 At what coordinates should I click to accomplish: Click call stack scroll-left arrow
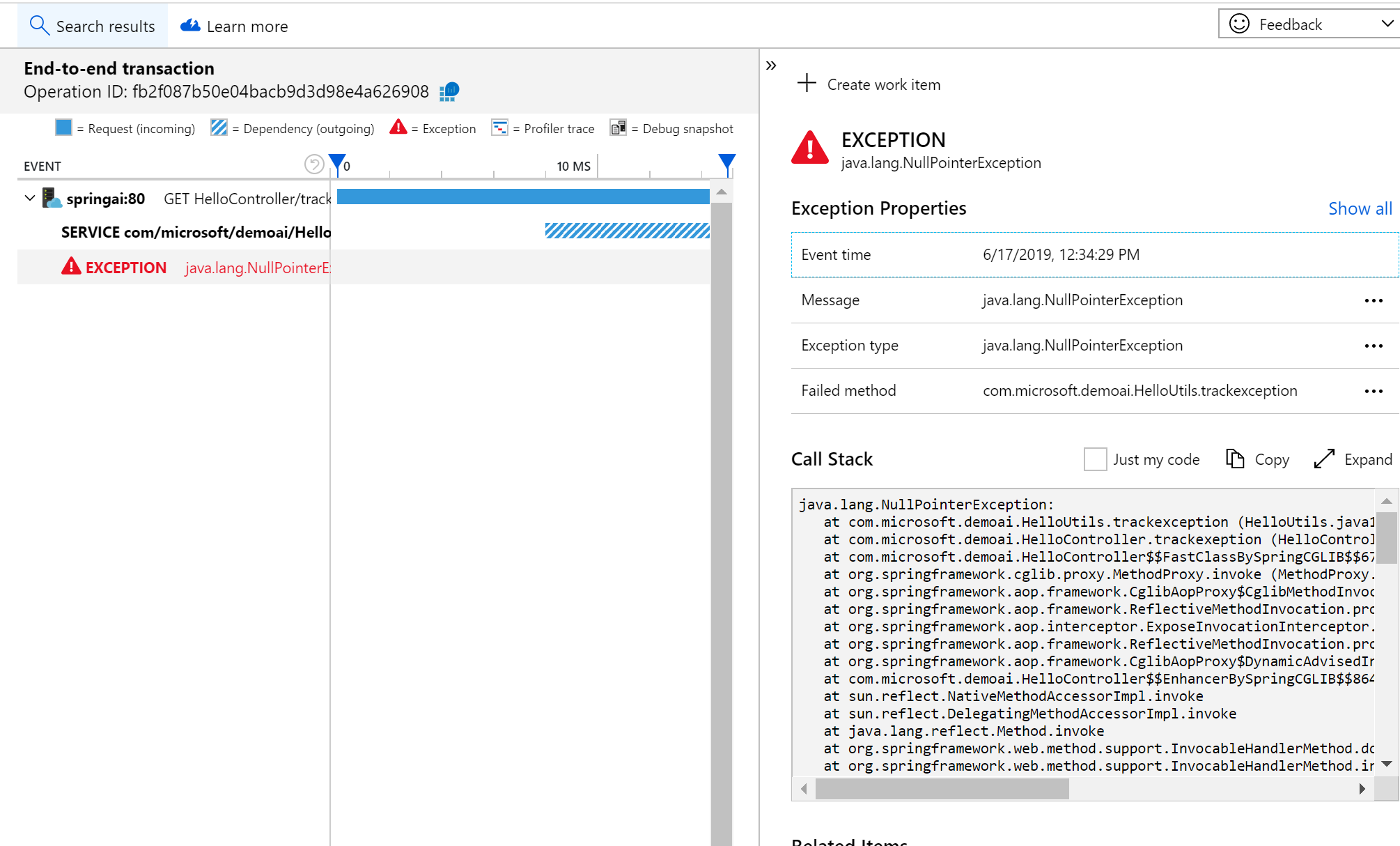tap(804, 789)
